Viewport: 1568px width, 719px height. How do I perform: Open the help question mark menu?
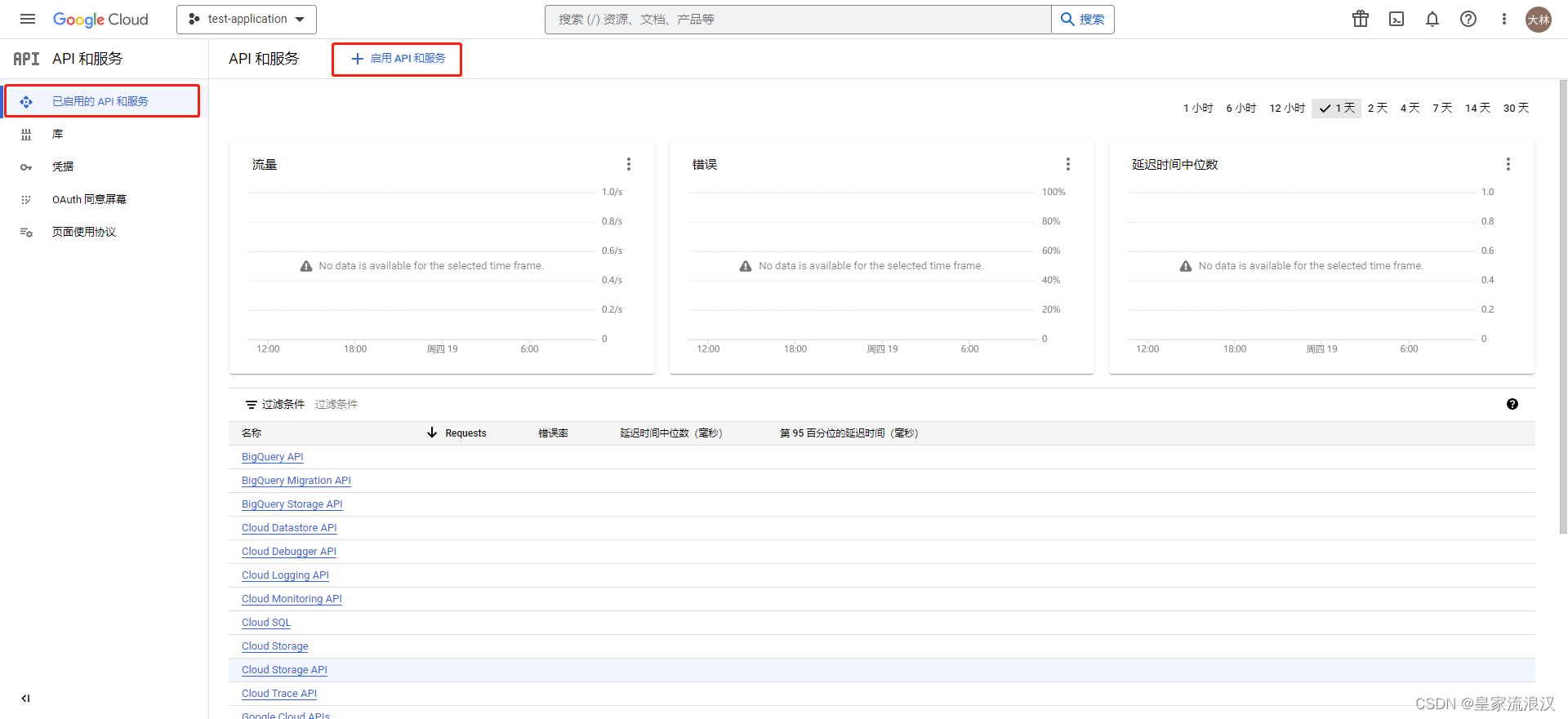pos(1468,19)
